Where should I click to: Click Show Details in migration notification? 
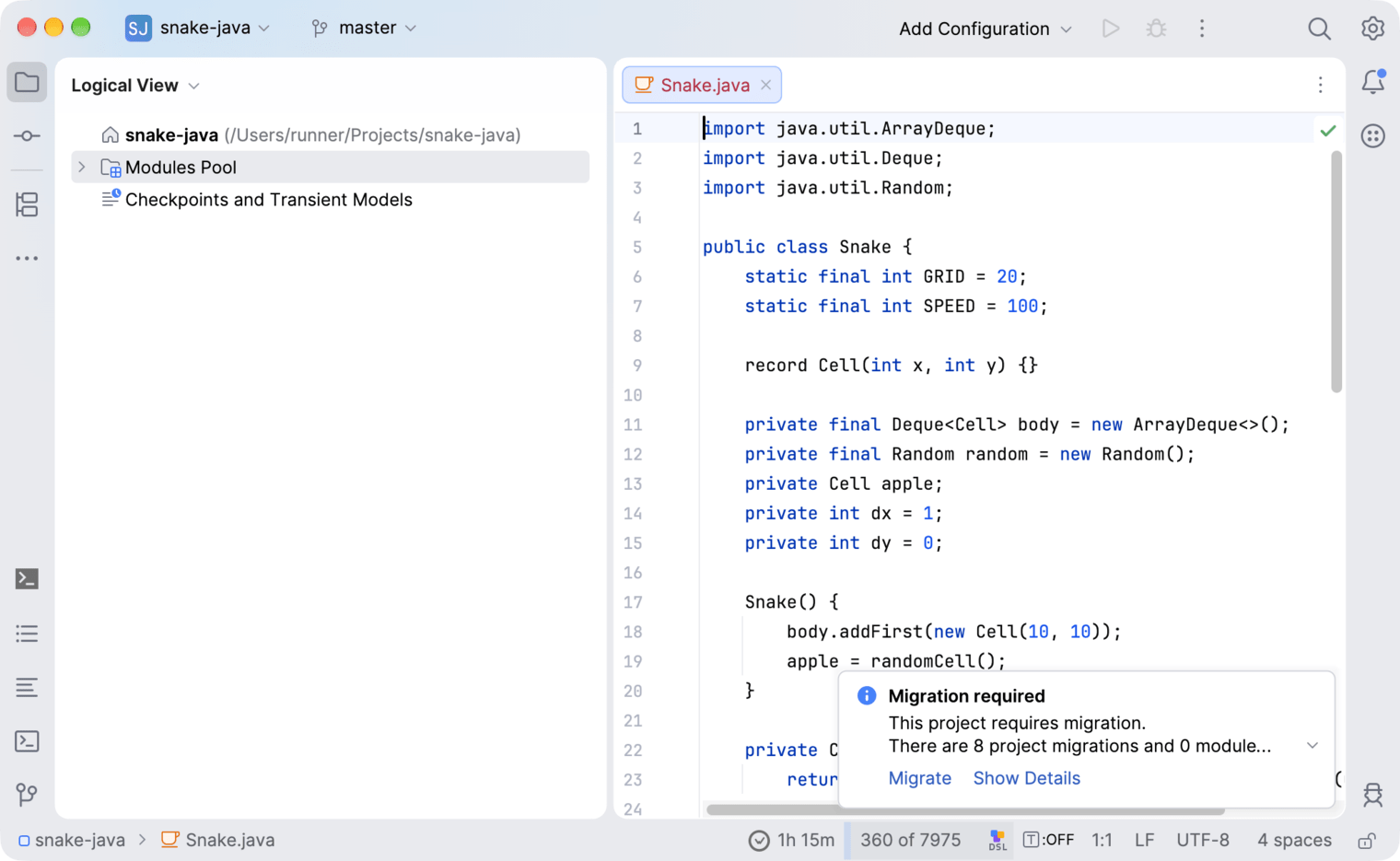(1026, 778)
